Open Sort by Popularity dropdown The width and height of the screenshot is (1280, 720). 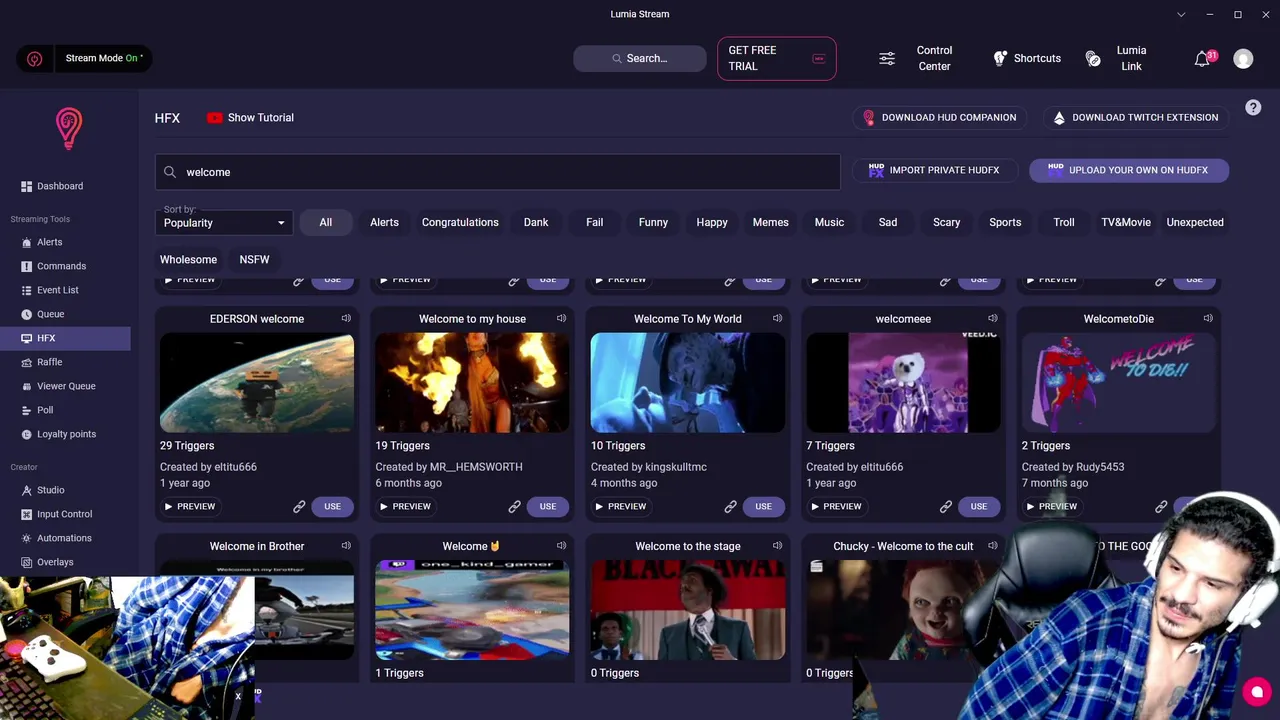(x=224, y=222)
